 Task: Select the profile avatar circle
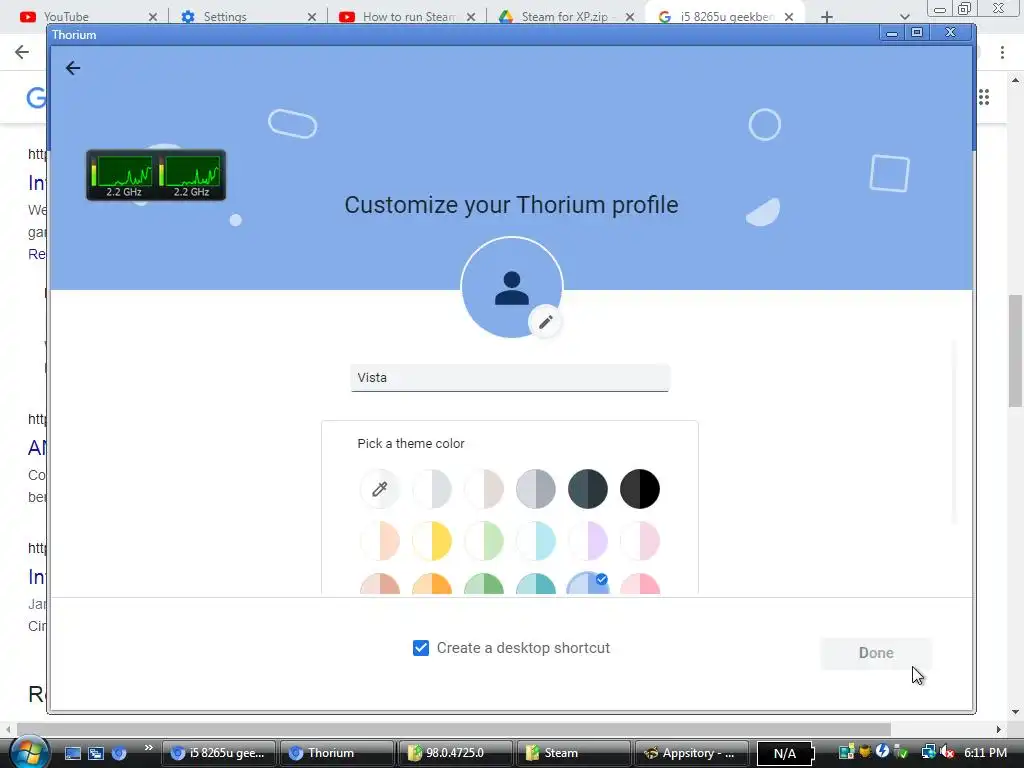click(x=511, y=287)
